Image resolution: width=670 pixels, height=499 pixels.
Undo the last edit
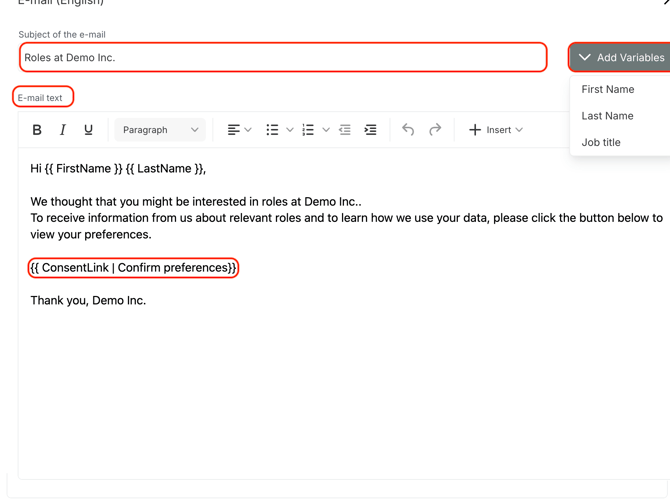pyautogui.click(x=408, y=130)
